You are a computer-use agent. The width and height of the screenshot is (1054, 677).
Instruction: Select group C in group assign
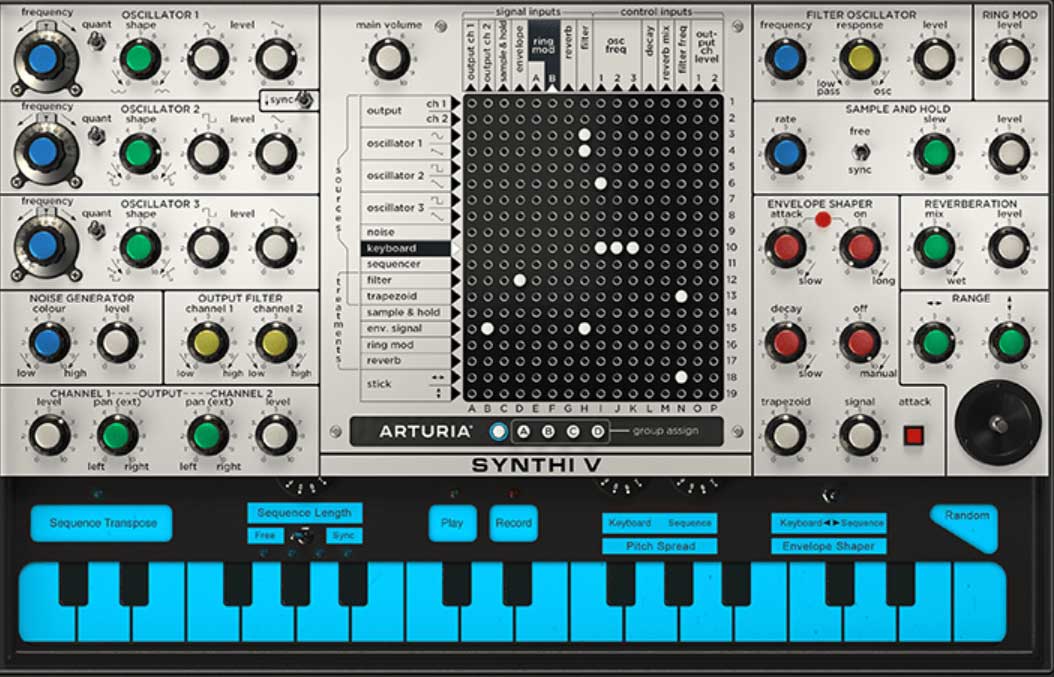(573, 432)
